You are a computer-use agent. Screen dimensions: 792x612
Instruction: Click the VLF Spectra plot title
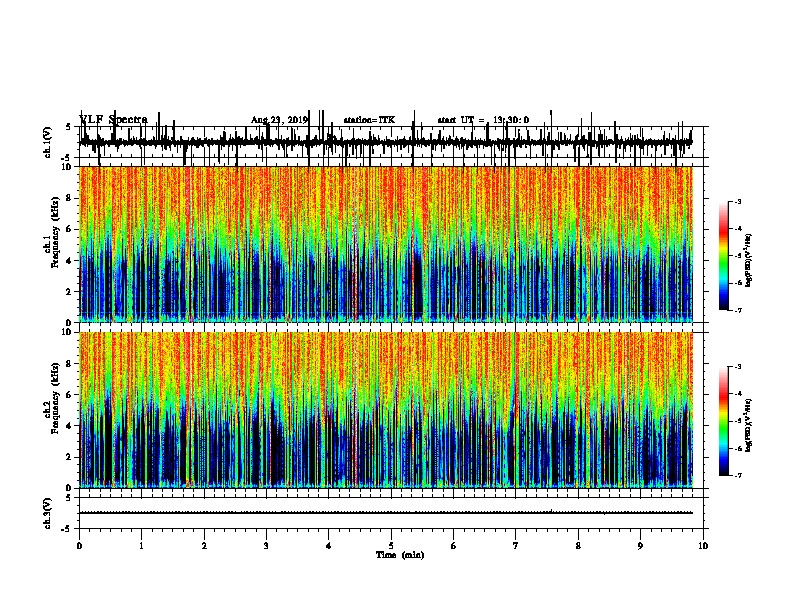coord(114,120)
